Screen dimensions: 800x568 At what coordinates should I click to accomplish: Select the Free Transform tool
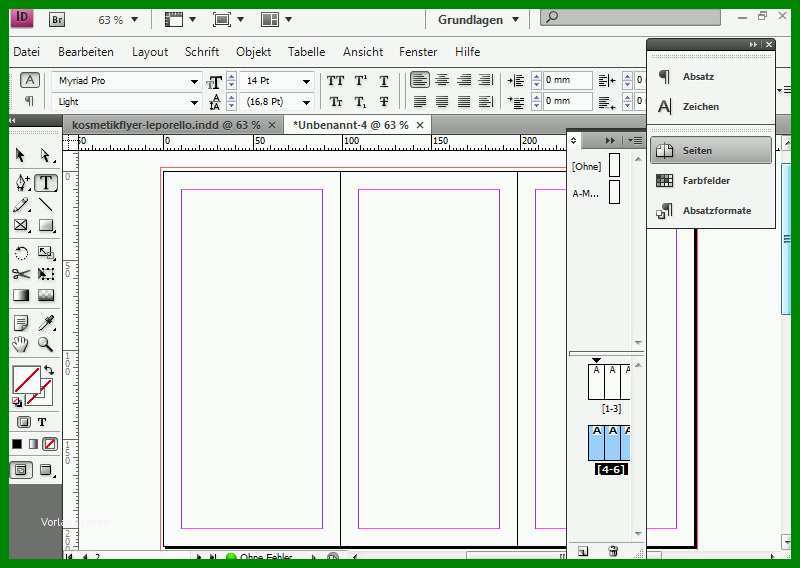click(x=46, y=274)
